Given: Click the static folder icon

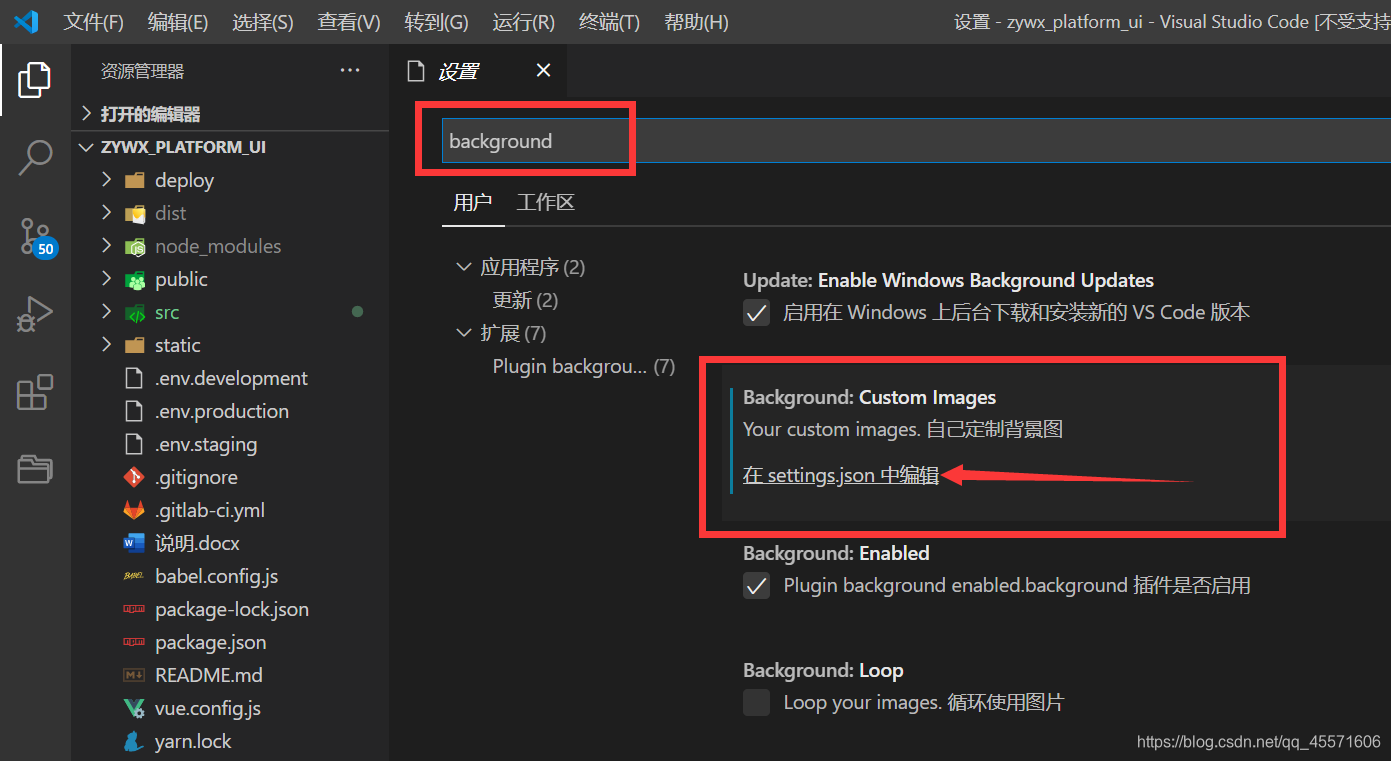Looking at the screenshot, I should [x=134, y=346].
